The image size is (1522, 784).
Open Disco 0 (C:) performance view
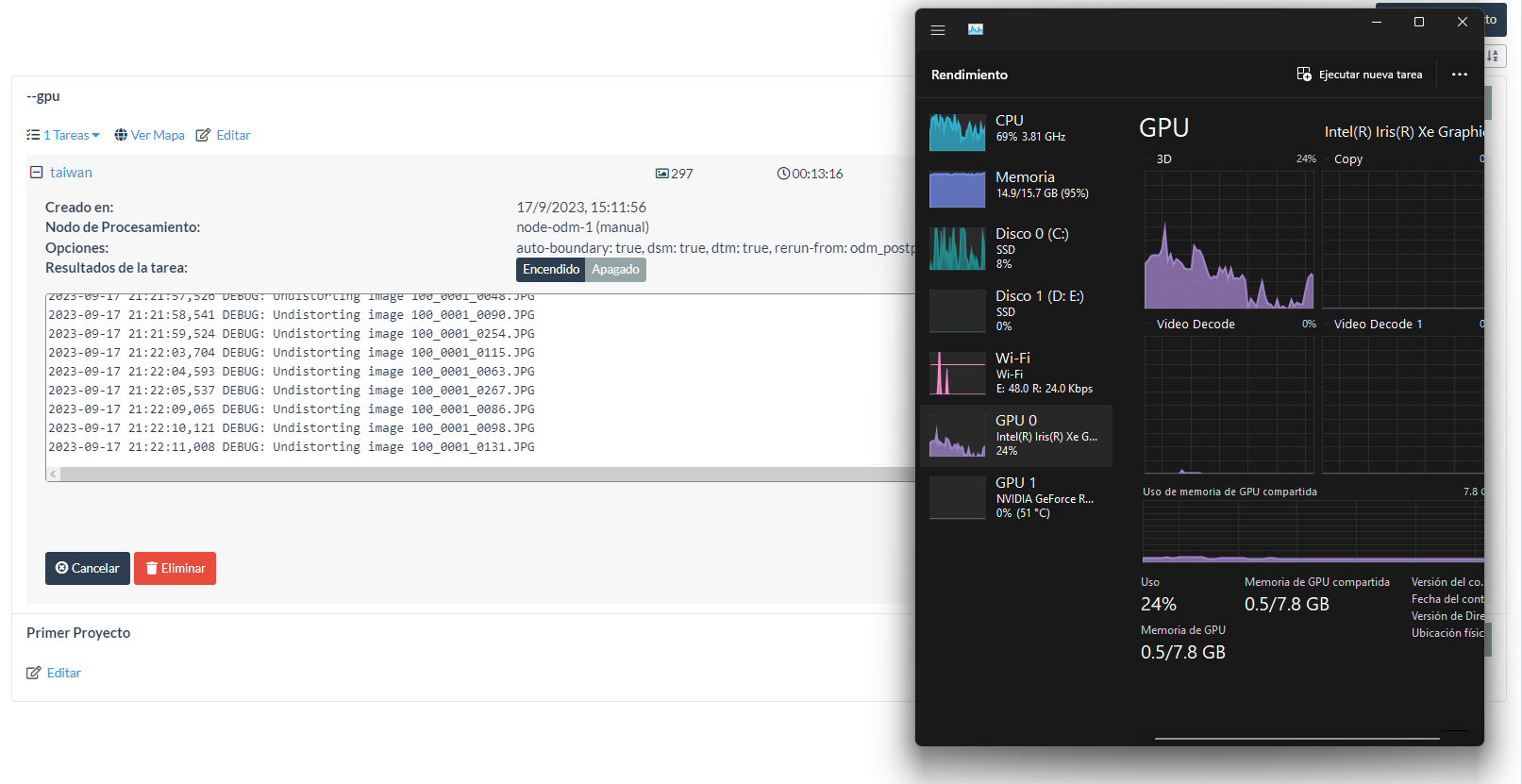pos(1016,248)
